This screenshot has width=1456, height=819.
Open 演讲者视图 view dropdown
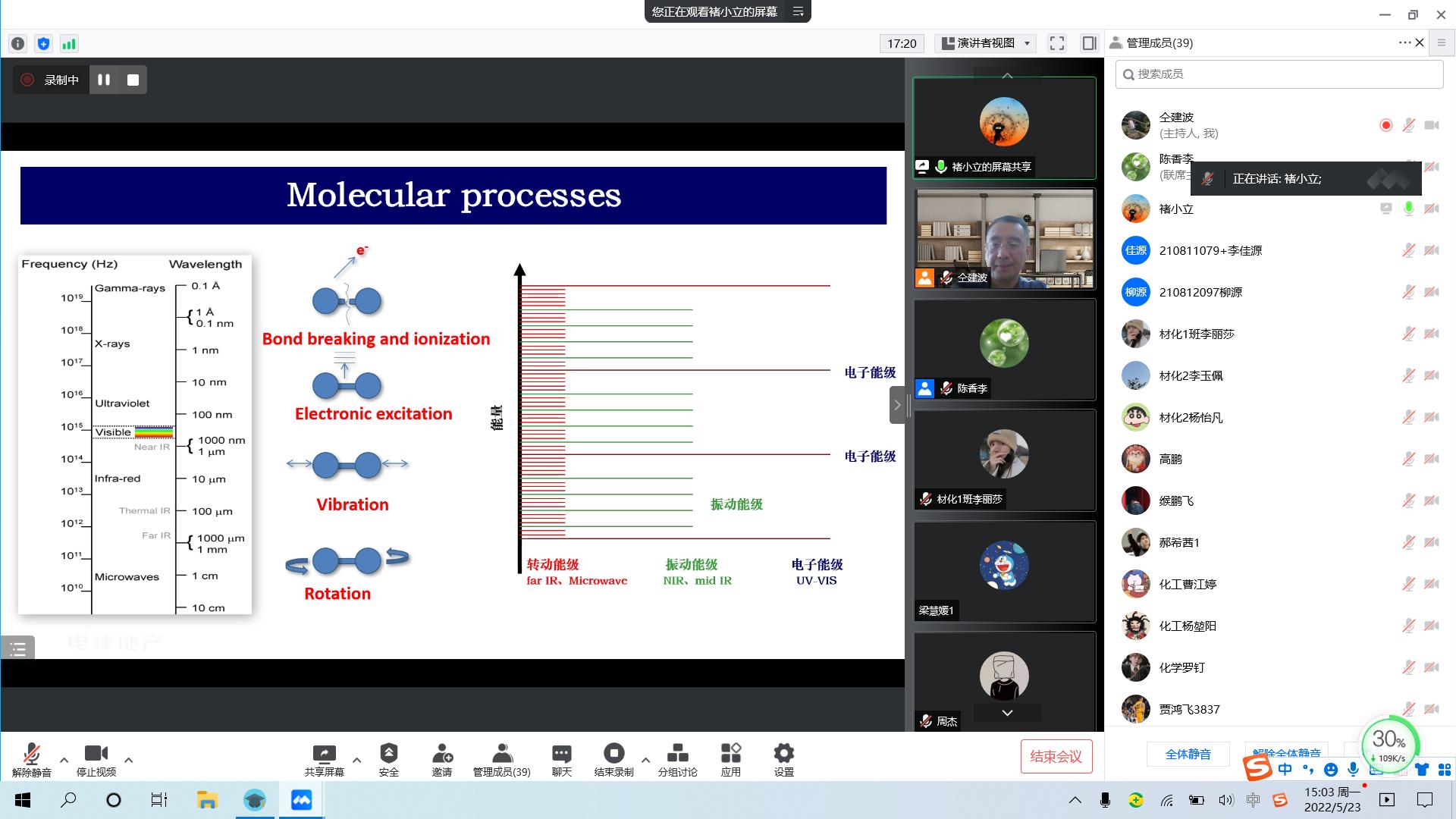pos(986,43)
